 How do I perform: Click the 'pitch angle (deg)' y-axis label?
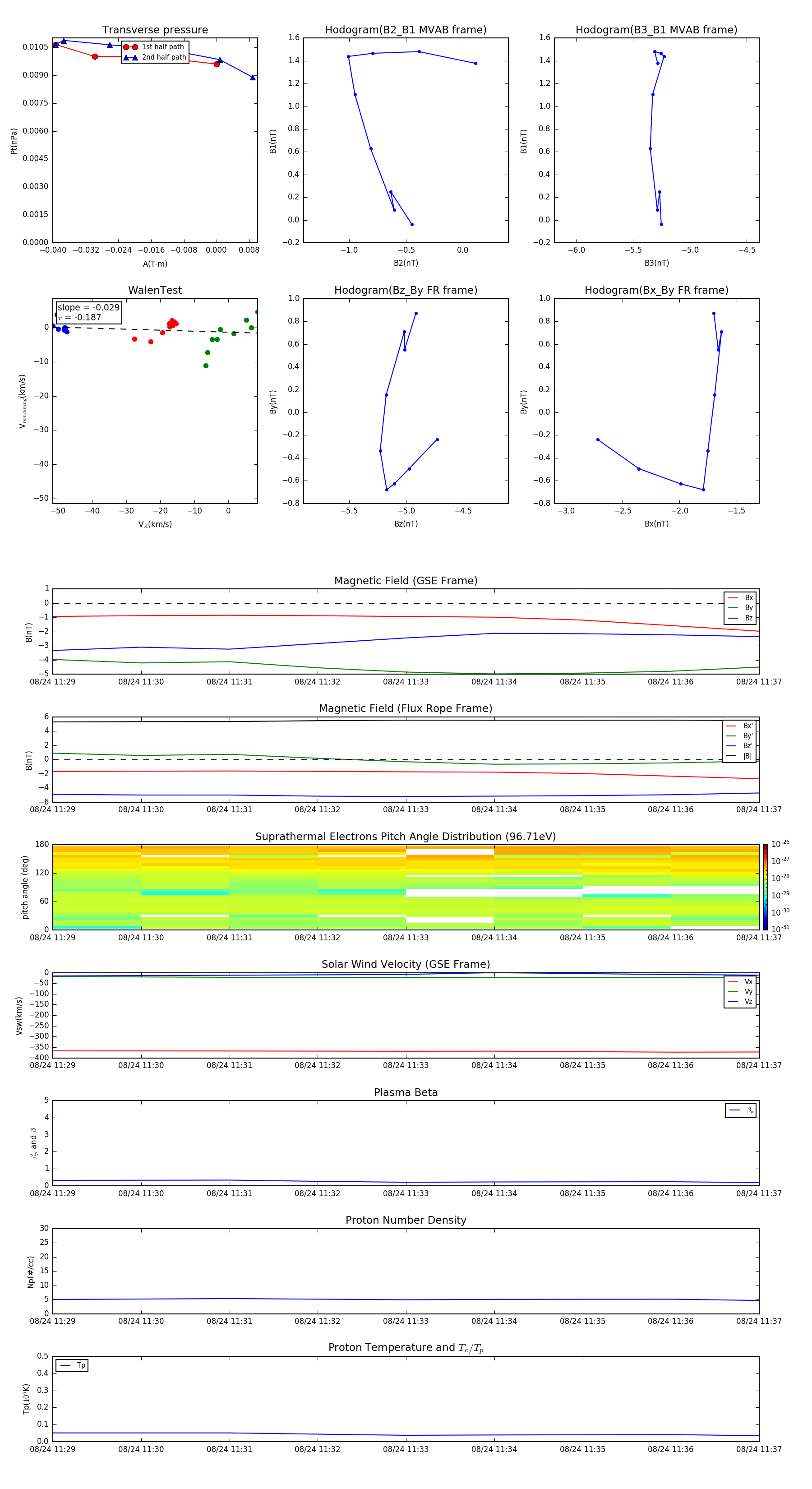point(25,887)
